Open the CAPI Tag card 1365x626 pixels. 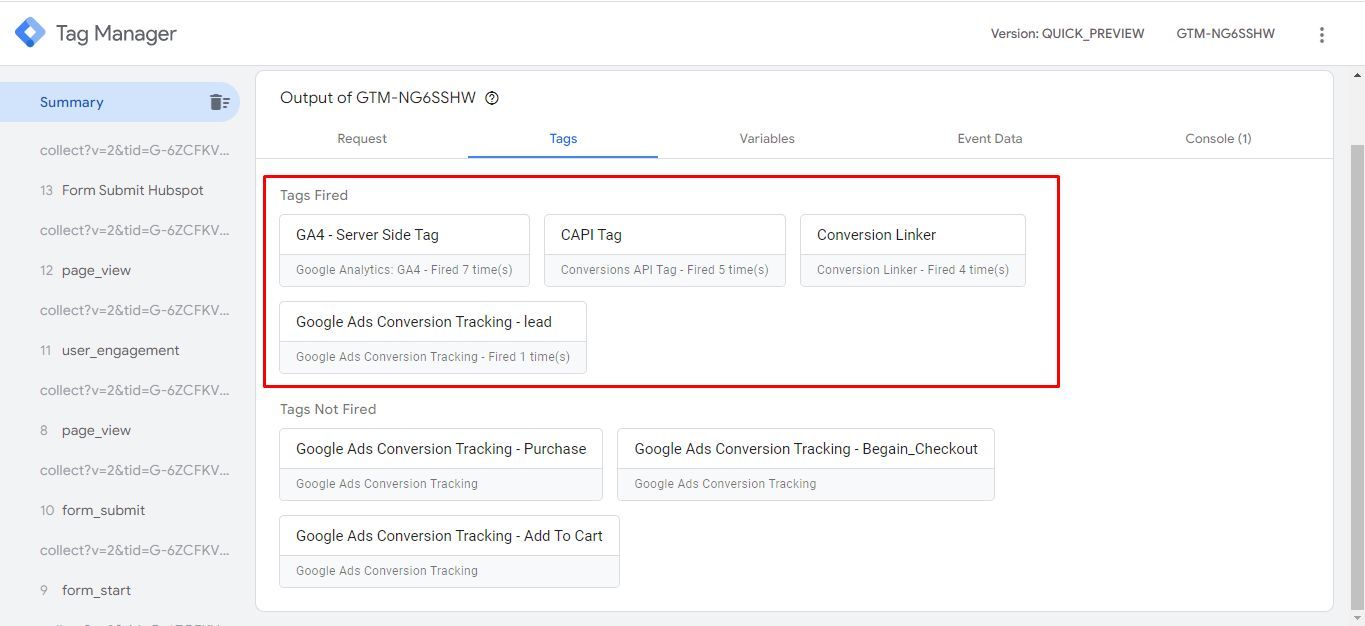tap(665, 250)
